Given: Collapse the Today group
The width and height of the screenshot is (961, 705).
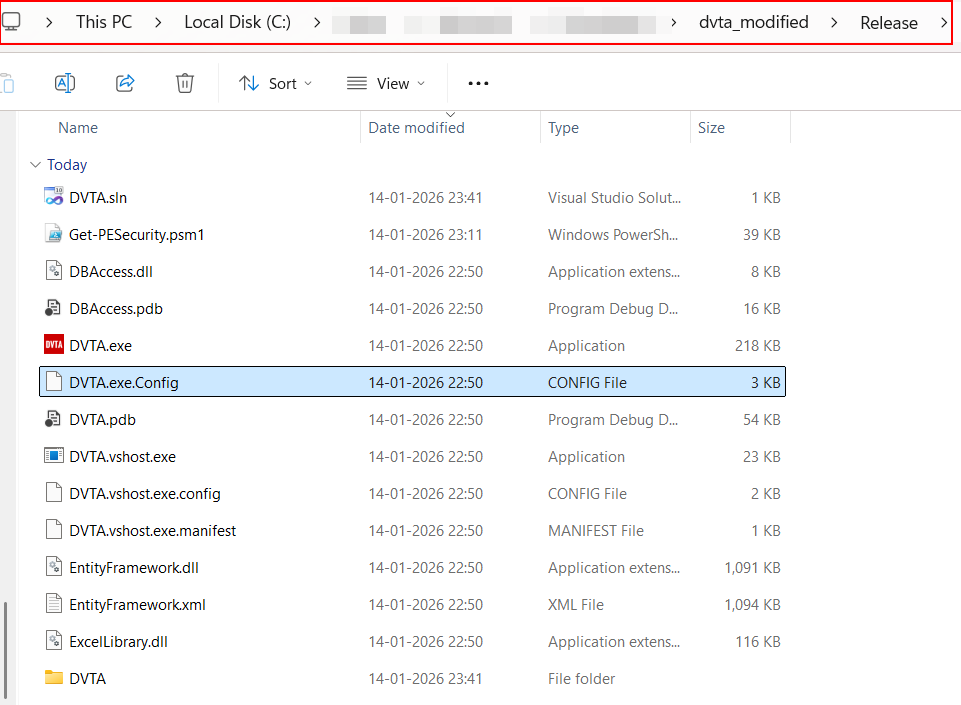Looking at the screenshot, I should click(36, 165).
